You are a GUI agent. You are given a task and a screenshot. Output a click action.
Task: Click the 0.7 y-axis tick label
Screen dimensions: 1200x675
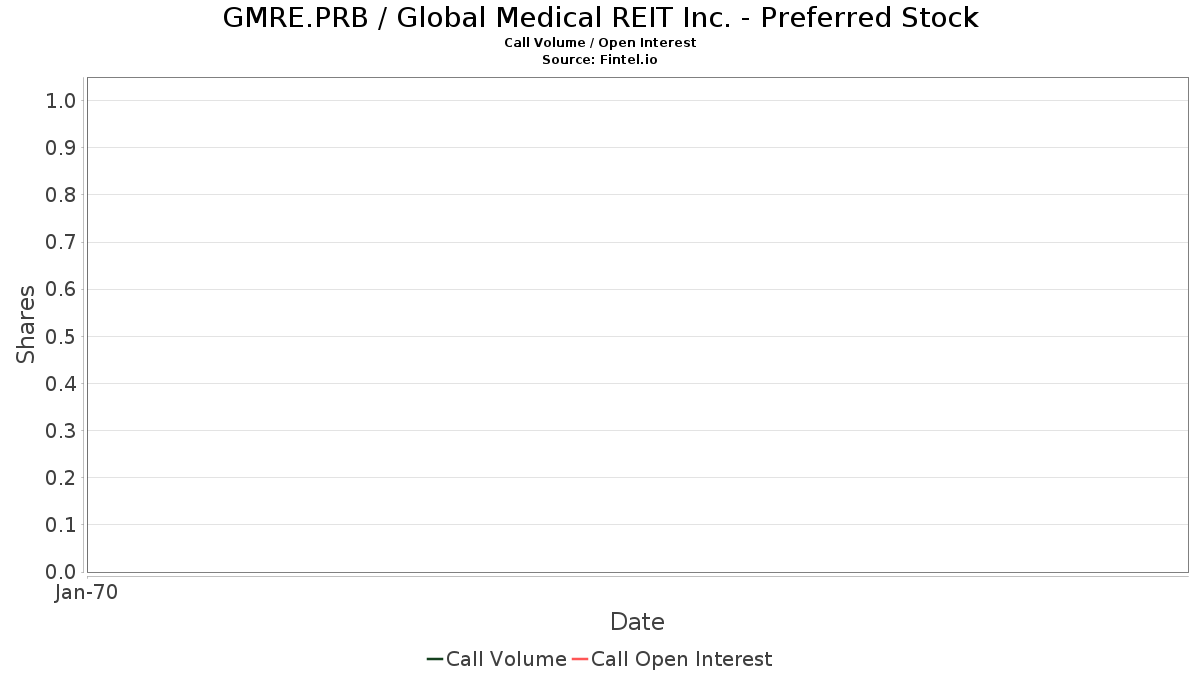(61, 242)
